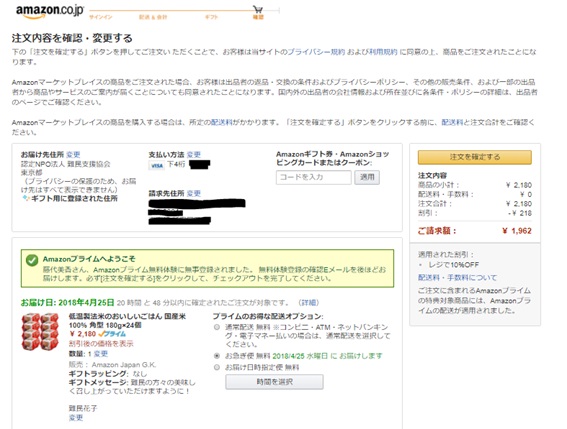
Task: Click the お届け日: 2018年4月25日 text
Action: [x=68, y=302]
